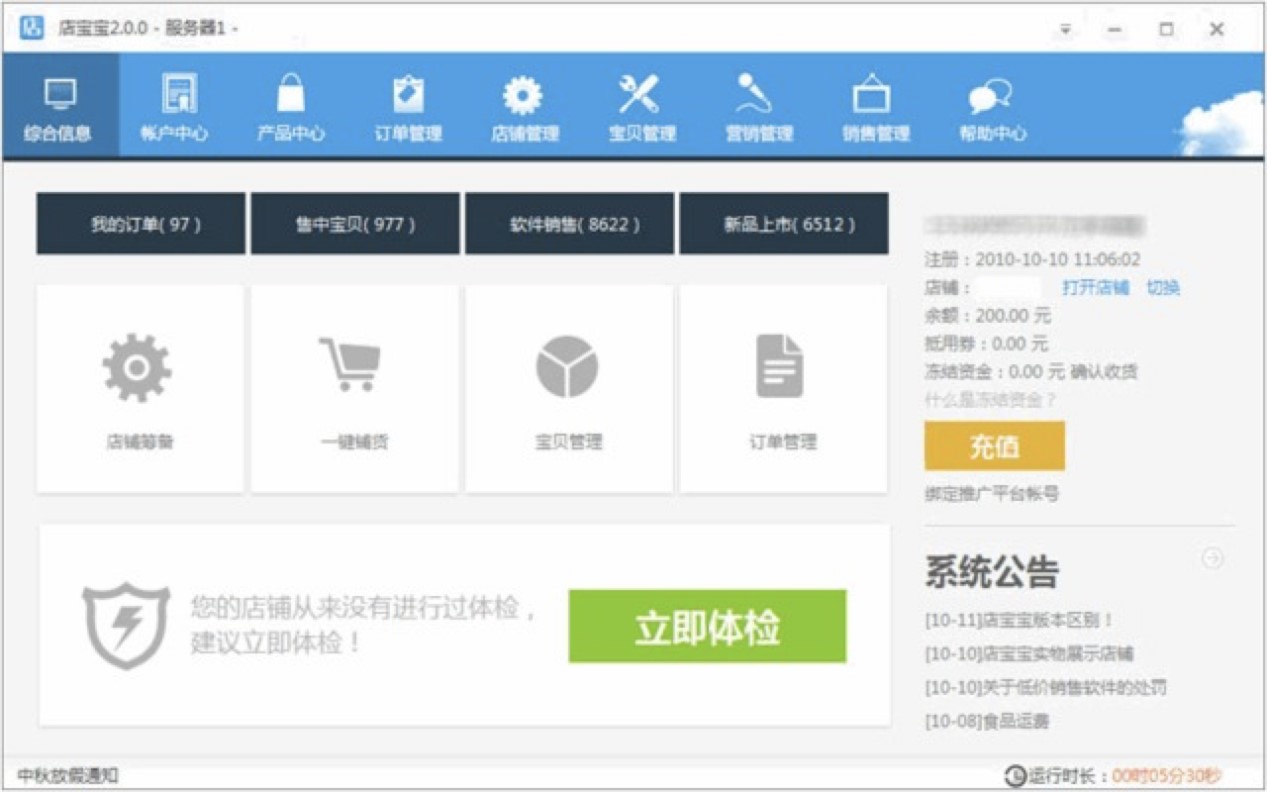Click the 店铺筹备 gear tile icon
The image size is (1267, 792).
138,367
